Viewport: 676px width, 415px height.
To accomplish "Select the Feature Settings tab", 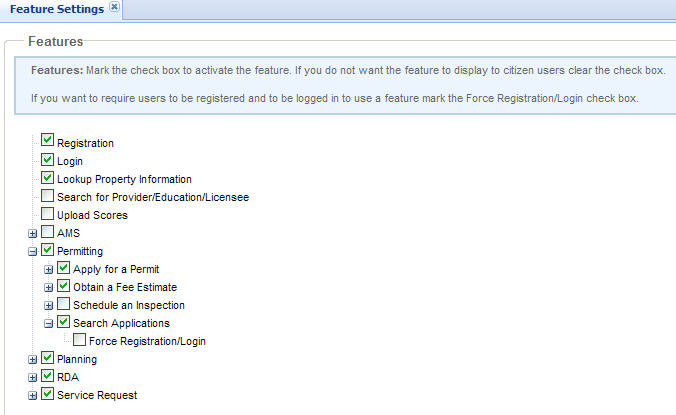I will click(56, 9).
